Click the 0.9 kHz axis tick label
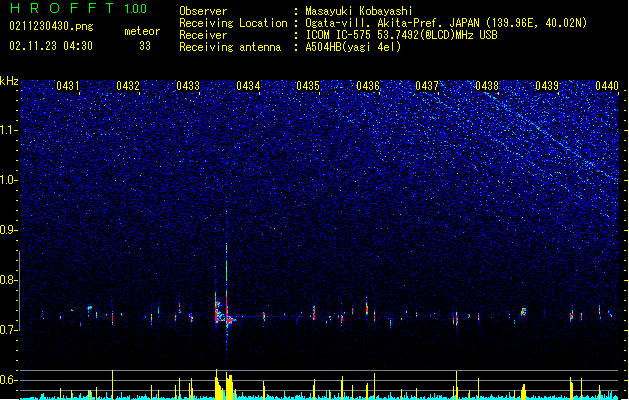Viewport: 629px width, 400px height. click(x=8, y=230)
